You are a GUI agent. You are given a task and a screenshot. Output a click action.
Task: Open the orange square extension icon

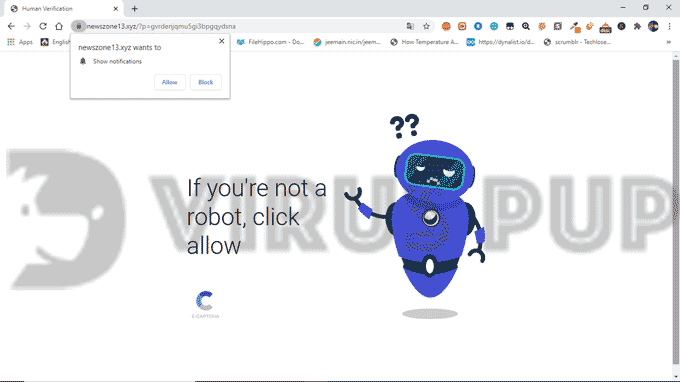click(462, 26)
